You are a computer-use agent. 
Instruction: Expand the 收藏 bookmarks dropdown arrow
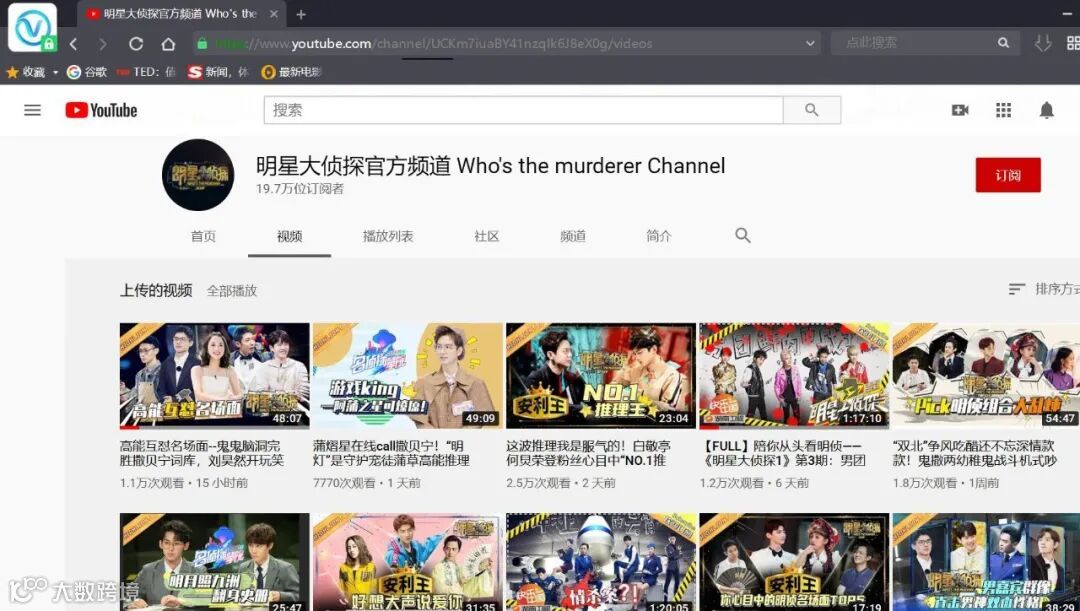tap(55, 72)
